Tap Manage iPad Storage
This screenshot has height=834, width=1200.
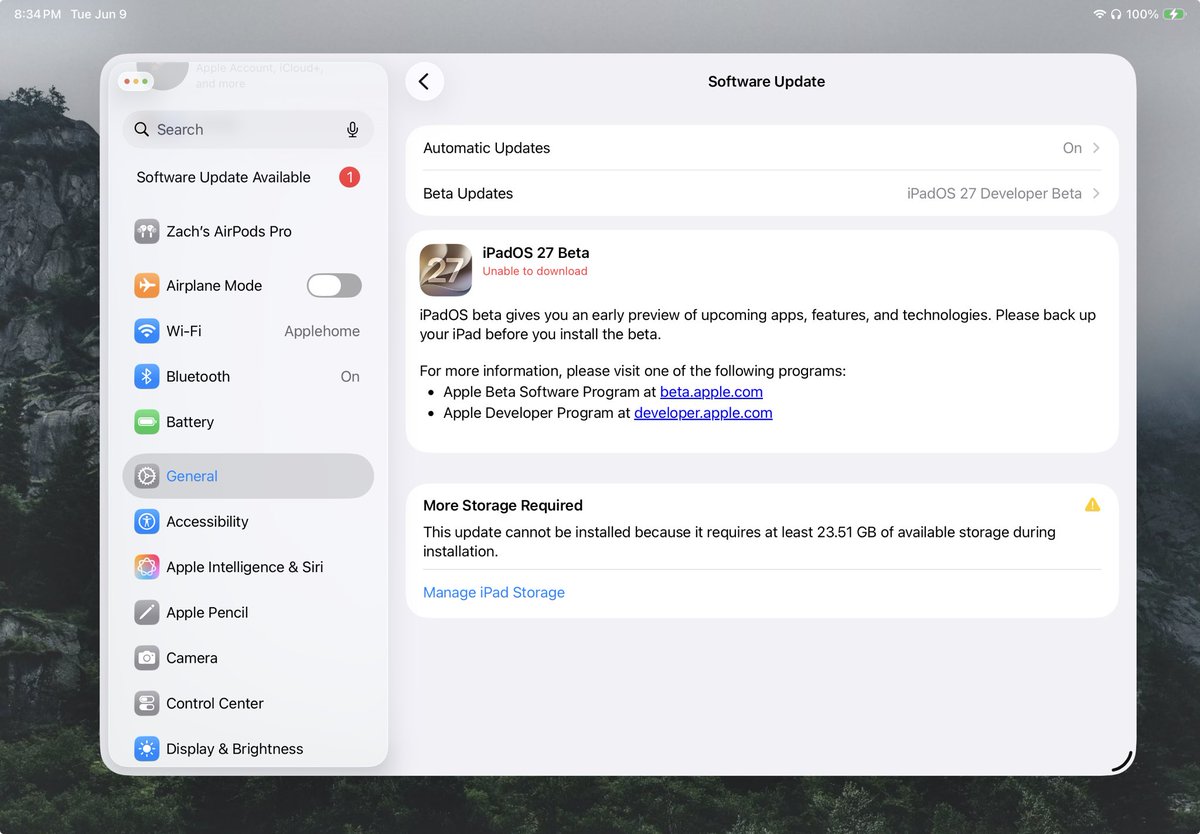(x=494, y=593)
